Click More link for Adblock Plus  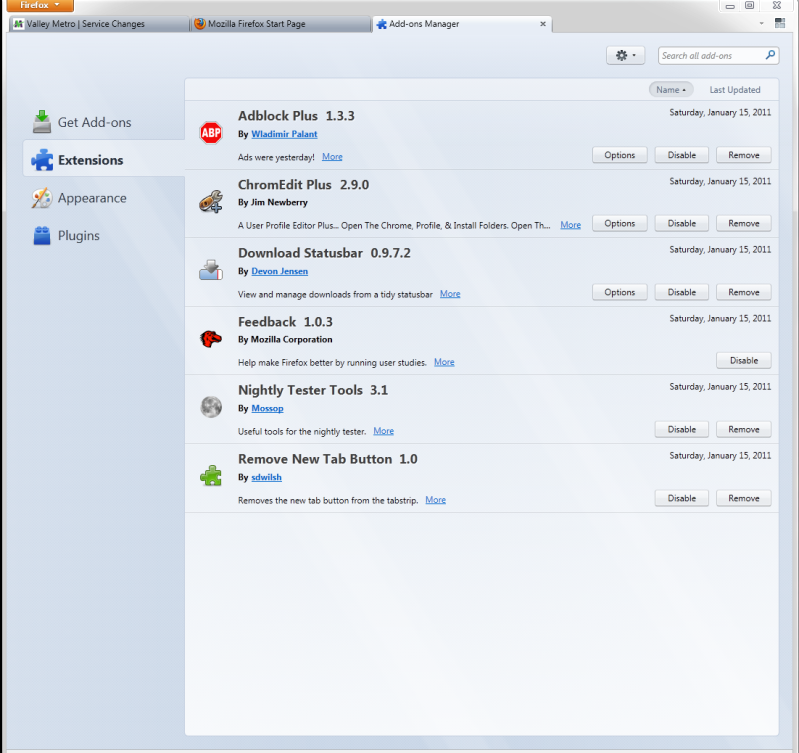[332, 156]
